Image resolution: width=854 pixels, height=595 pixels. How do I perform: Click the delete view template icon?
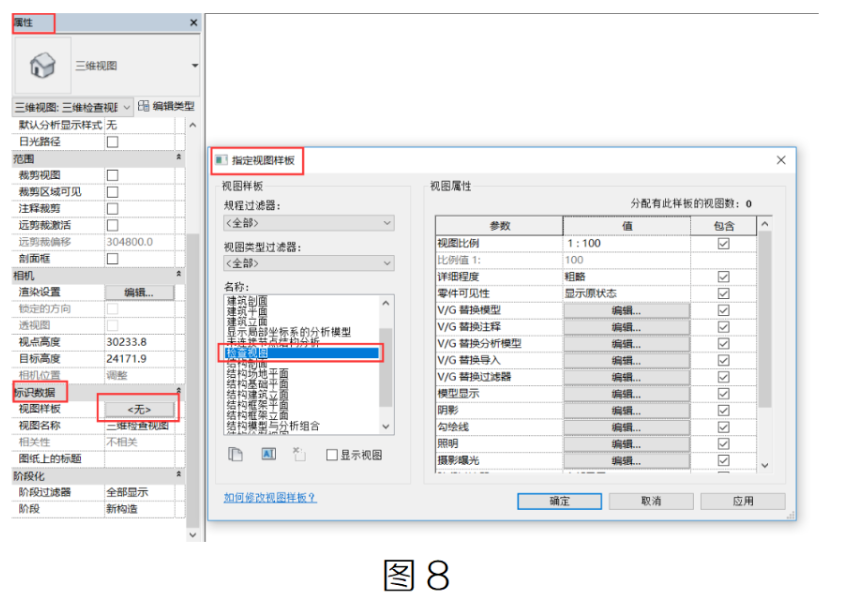(299, 454)
